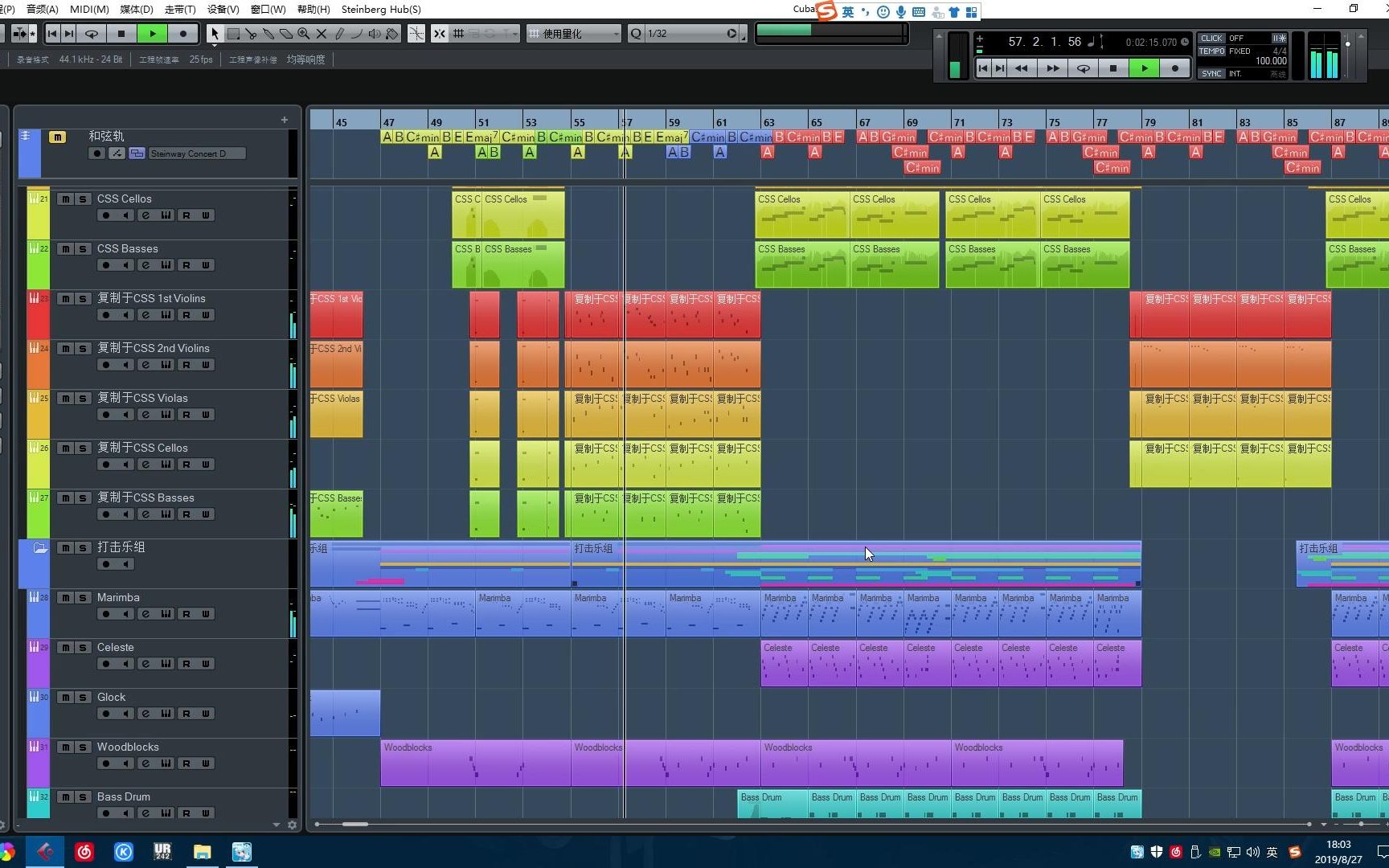Click Add Track plus icon
The image size is (1389, 868).
click(x=285, y=120)
